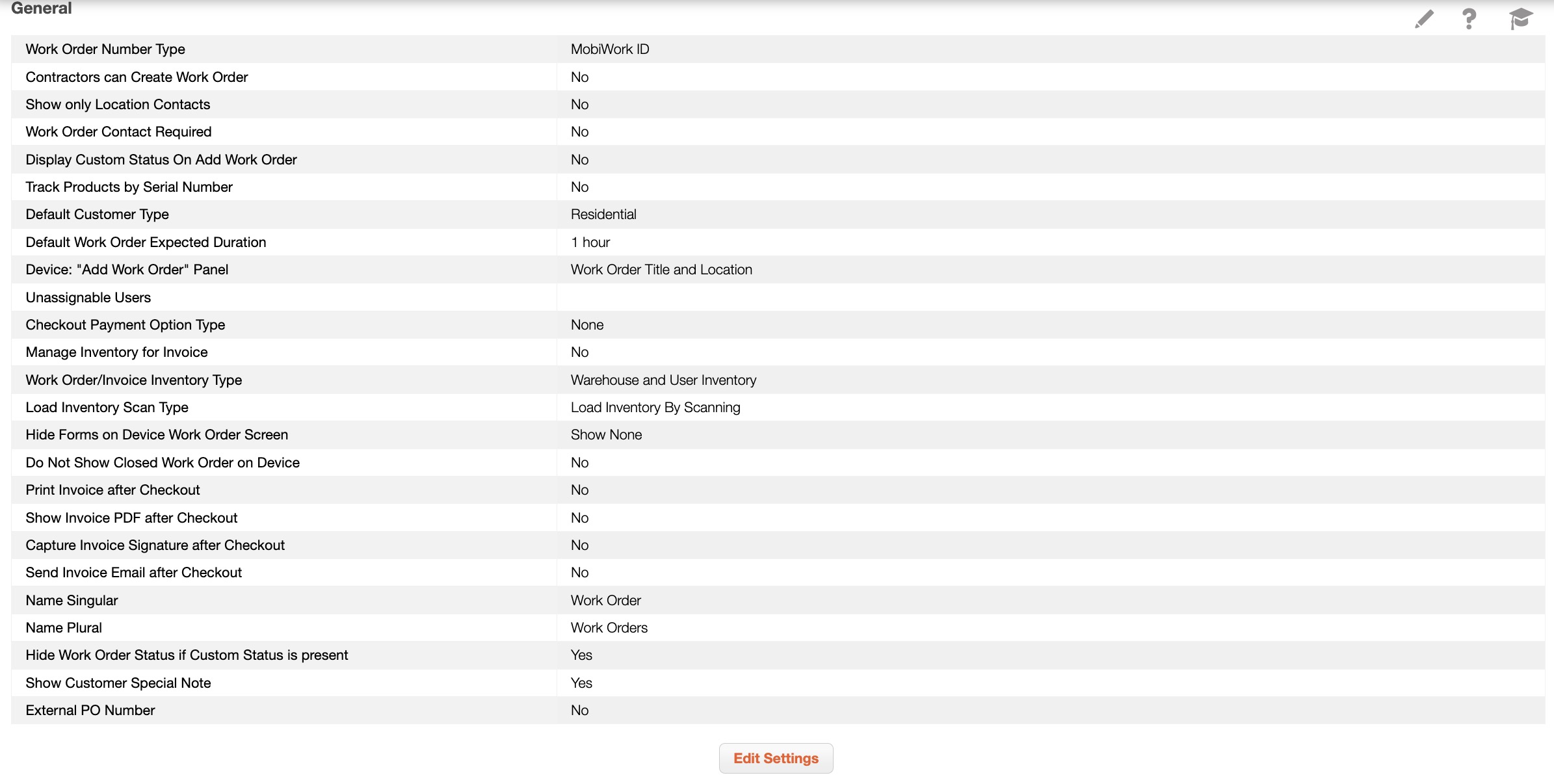This screenshot has width=1554, height=784.
Task: Click the graduation cap tutorial icon
Action: tap(1520, 19)
